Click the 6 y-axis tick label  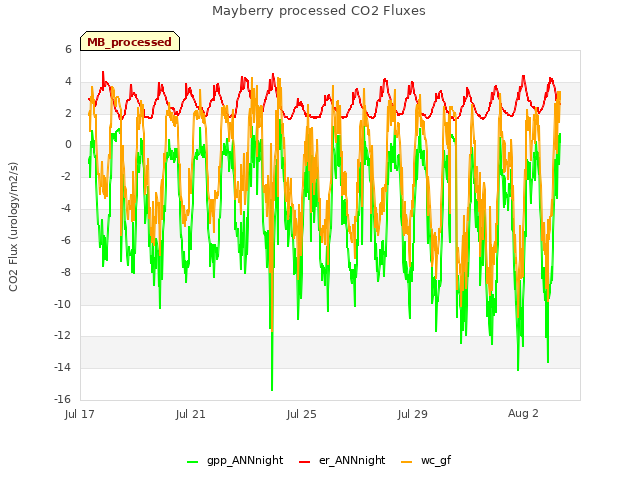pyautogui.click(x=68, y=49)
